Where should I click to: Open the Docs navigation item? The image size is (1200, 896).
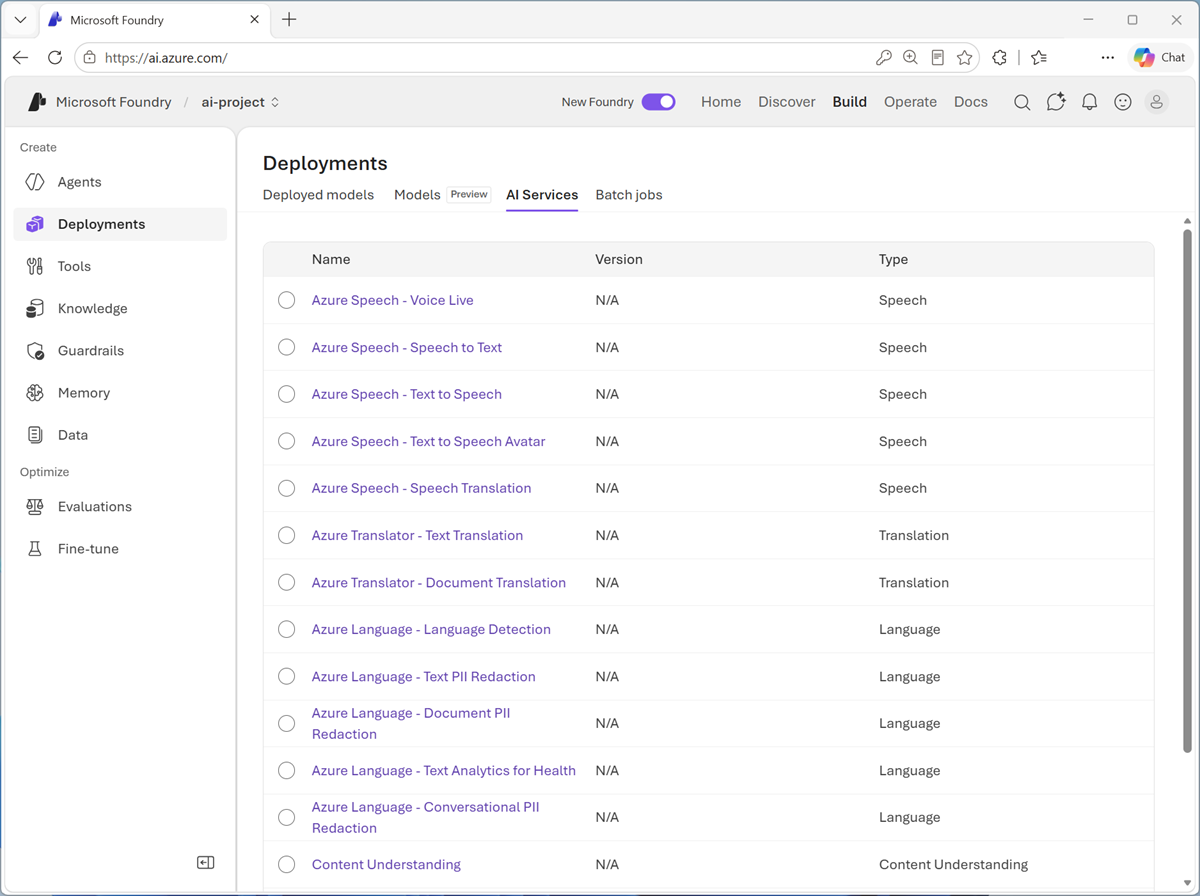(x=971, y=102)
